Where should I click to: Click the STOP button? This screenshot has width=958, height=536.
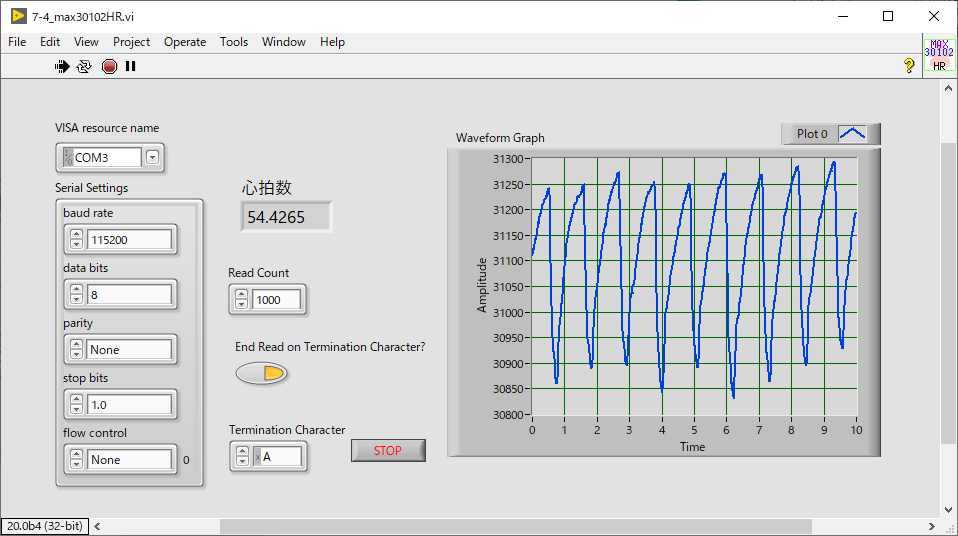coord(388,450)
